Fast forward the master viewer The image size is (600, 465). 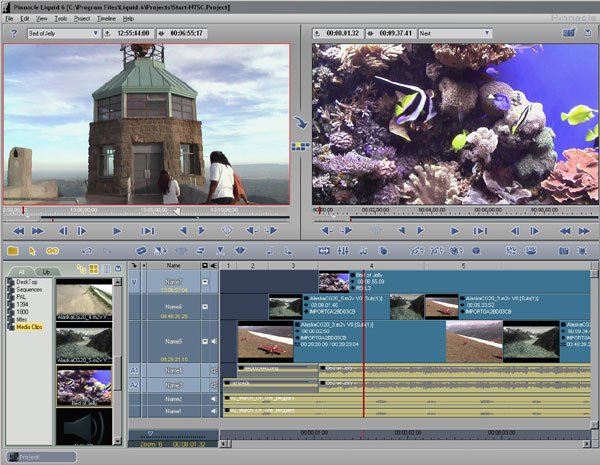pyautogui.click(x=584, y=231)
